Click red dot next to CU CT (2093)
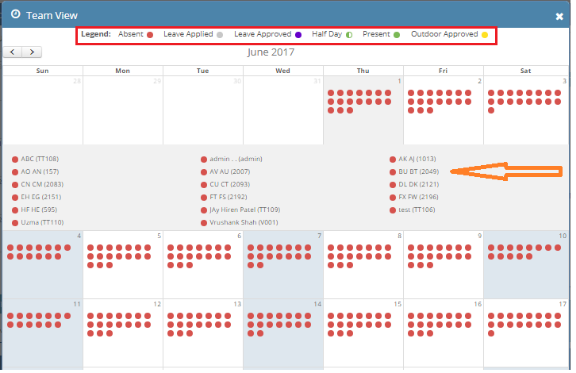 204,185
